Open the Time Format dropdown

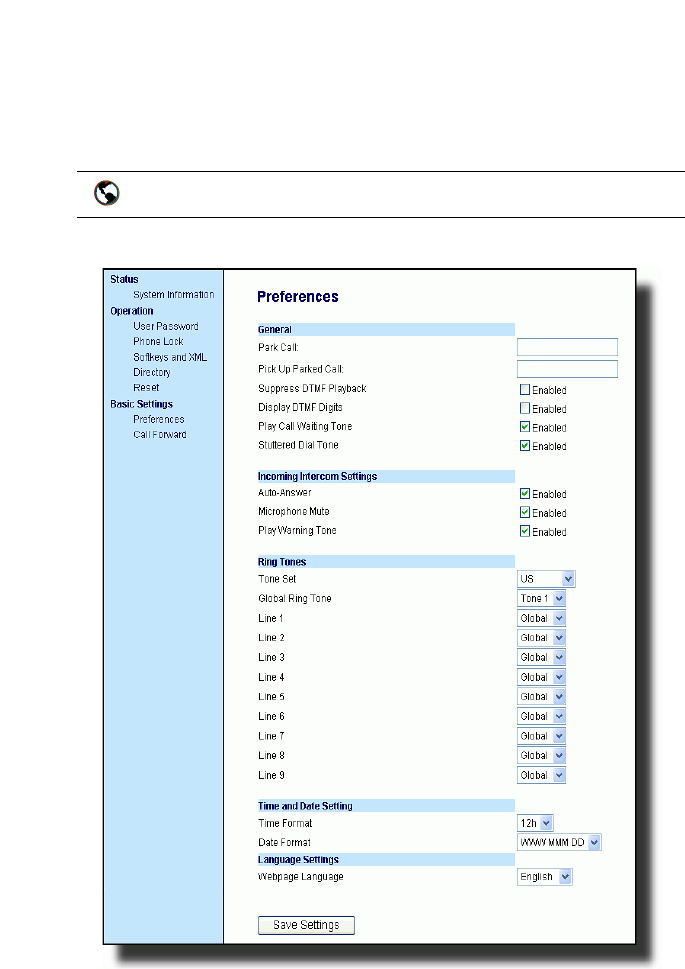(535, 823)
